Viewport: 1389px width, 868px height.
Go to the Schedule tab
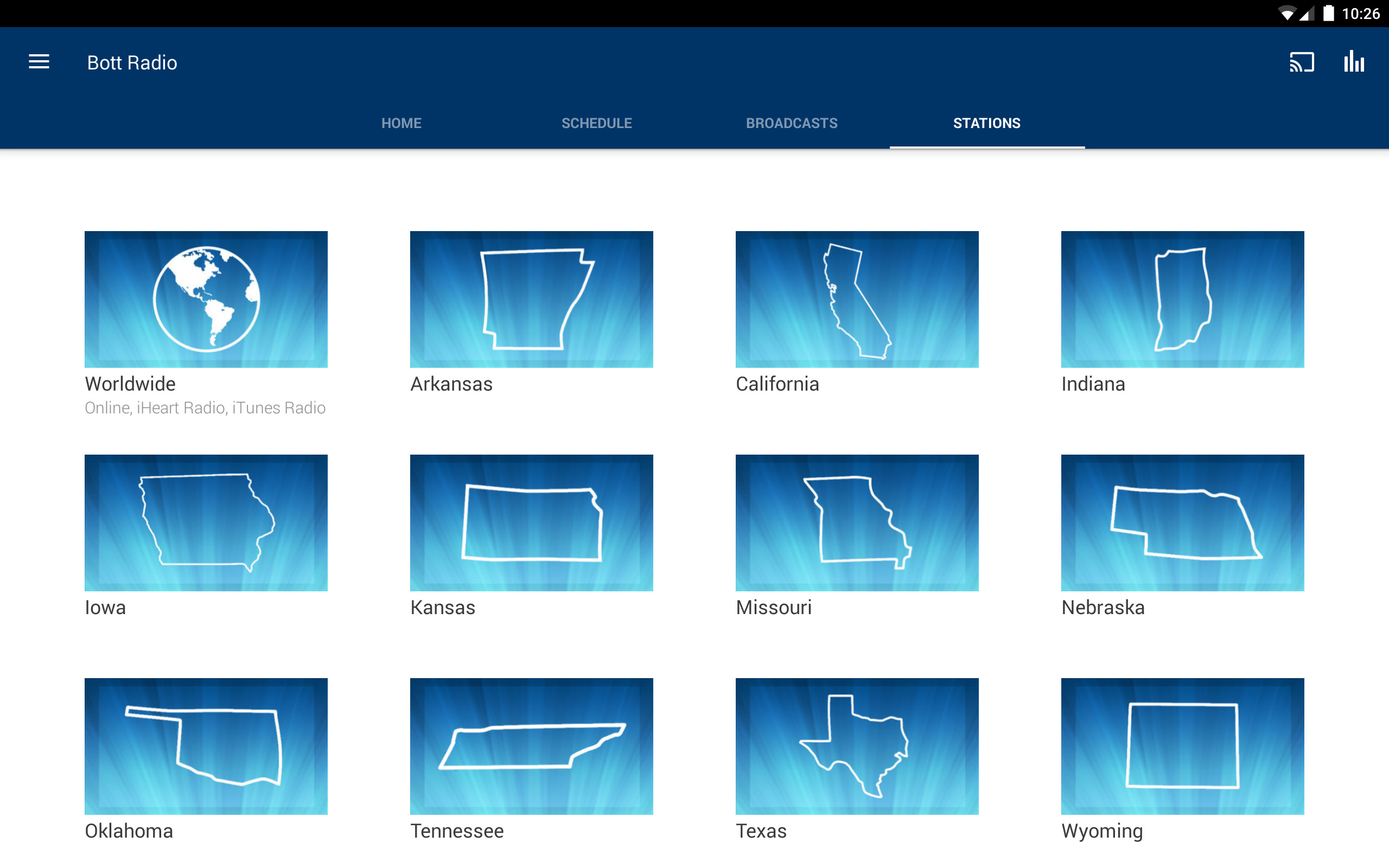pyautogui.click(x=596, y=124)
